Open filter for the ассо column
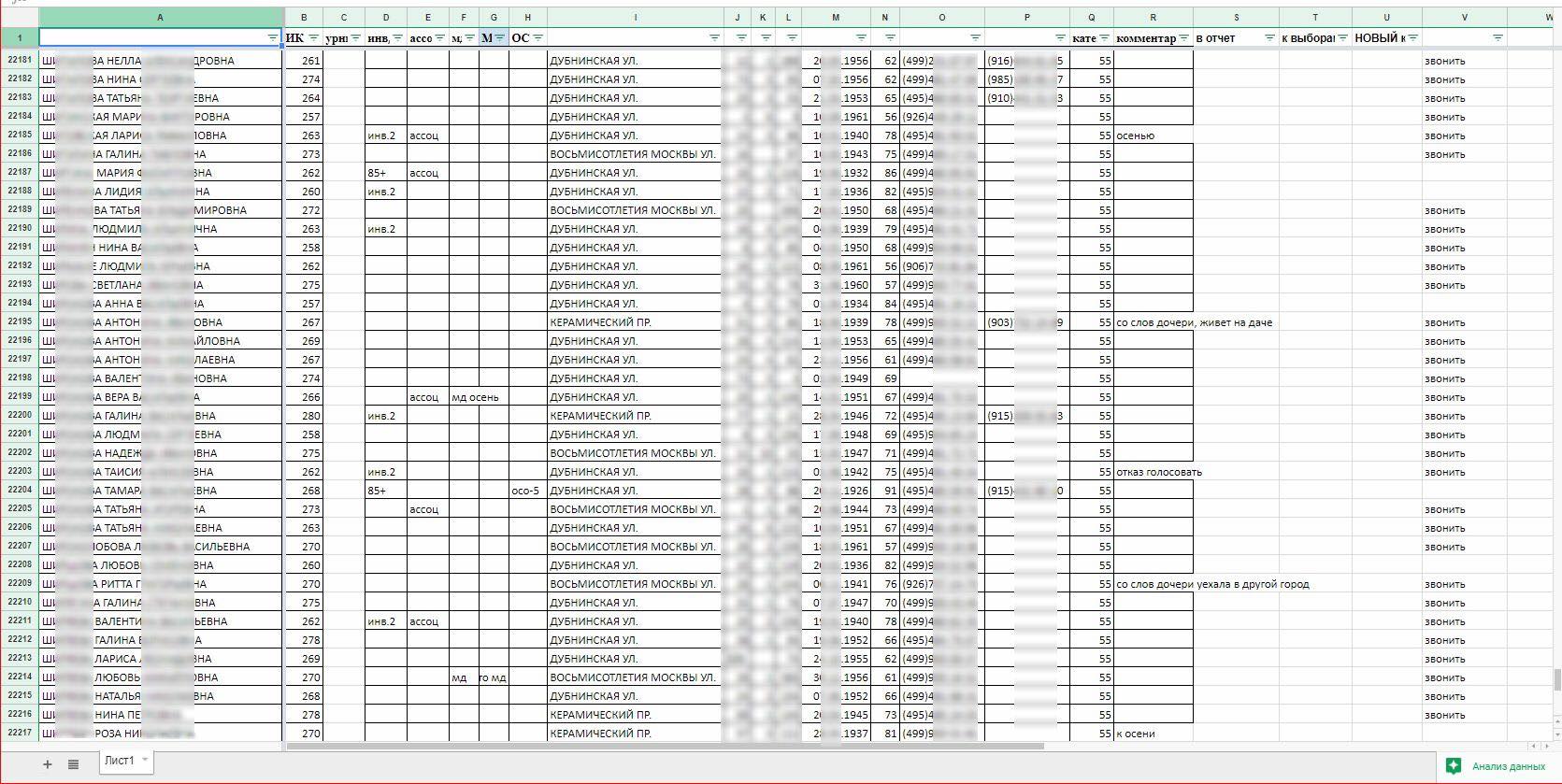The image size is (1562, 784). tap(439, 38)
